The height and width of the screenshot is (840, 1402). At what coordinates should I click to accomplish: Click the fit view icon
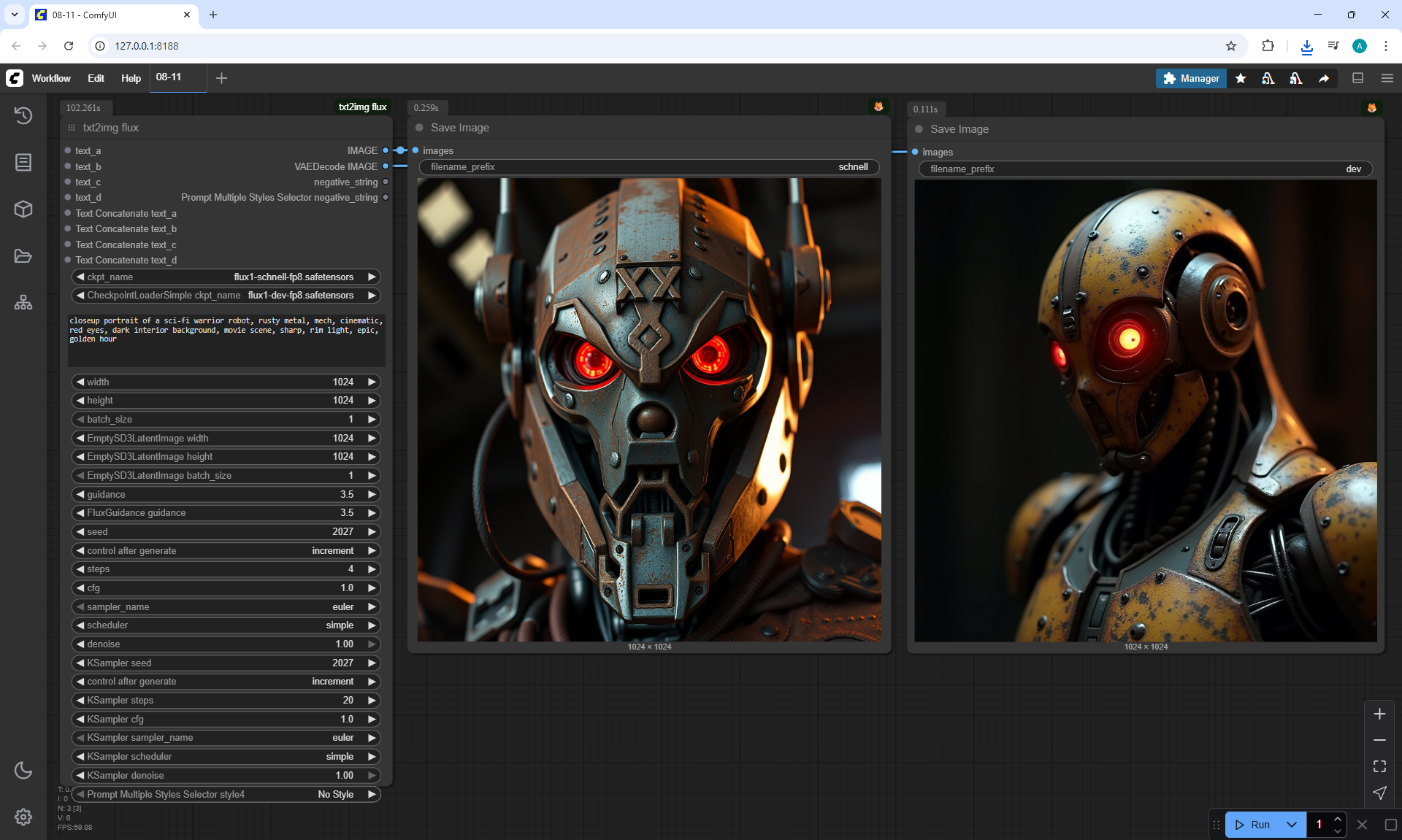click(x=1379, y=766)
